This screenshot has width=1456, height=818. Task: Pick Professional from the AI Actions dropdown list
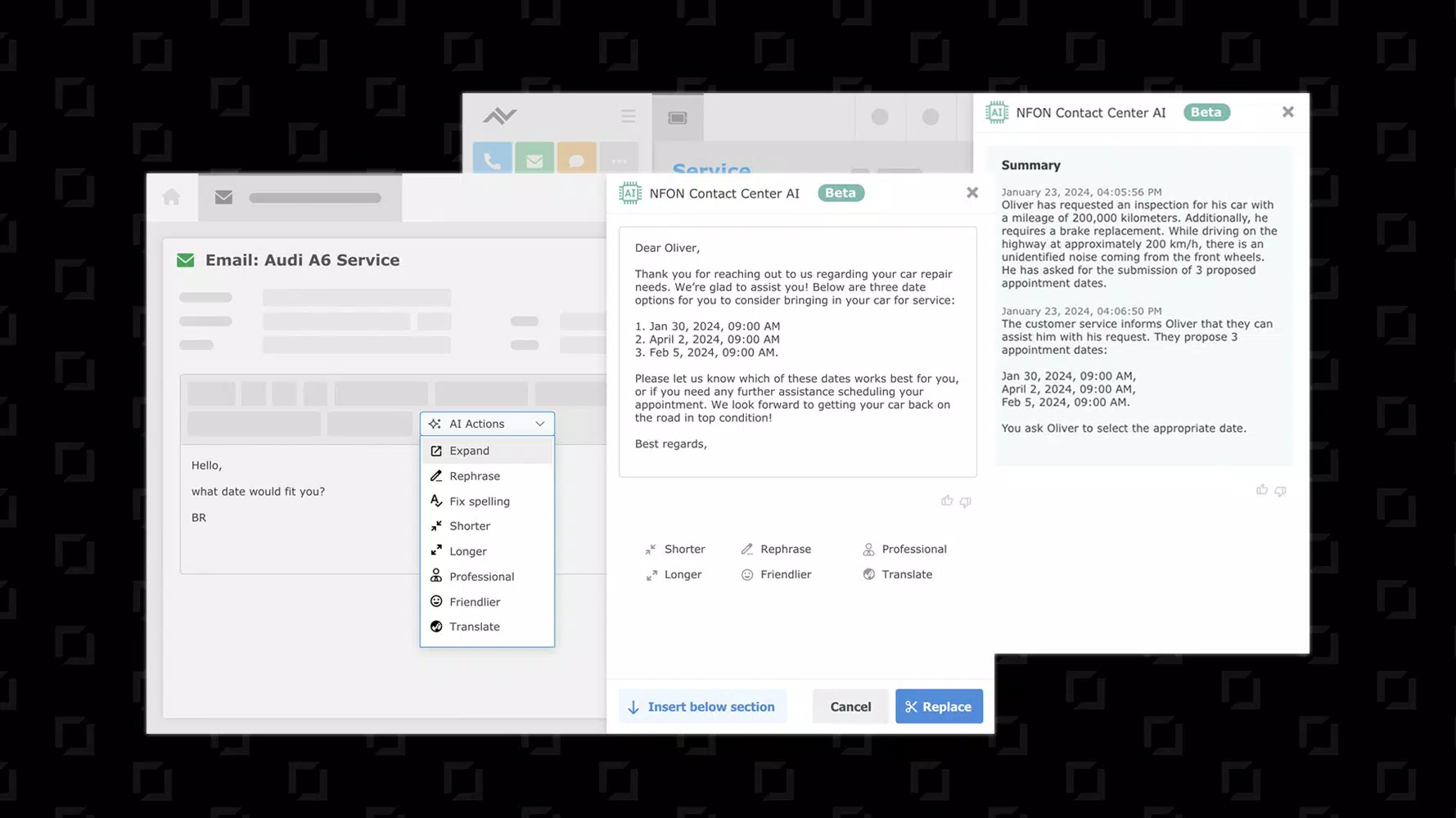pyautogui.click(x=487, y=577)
